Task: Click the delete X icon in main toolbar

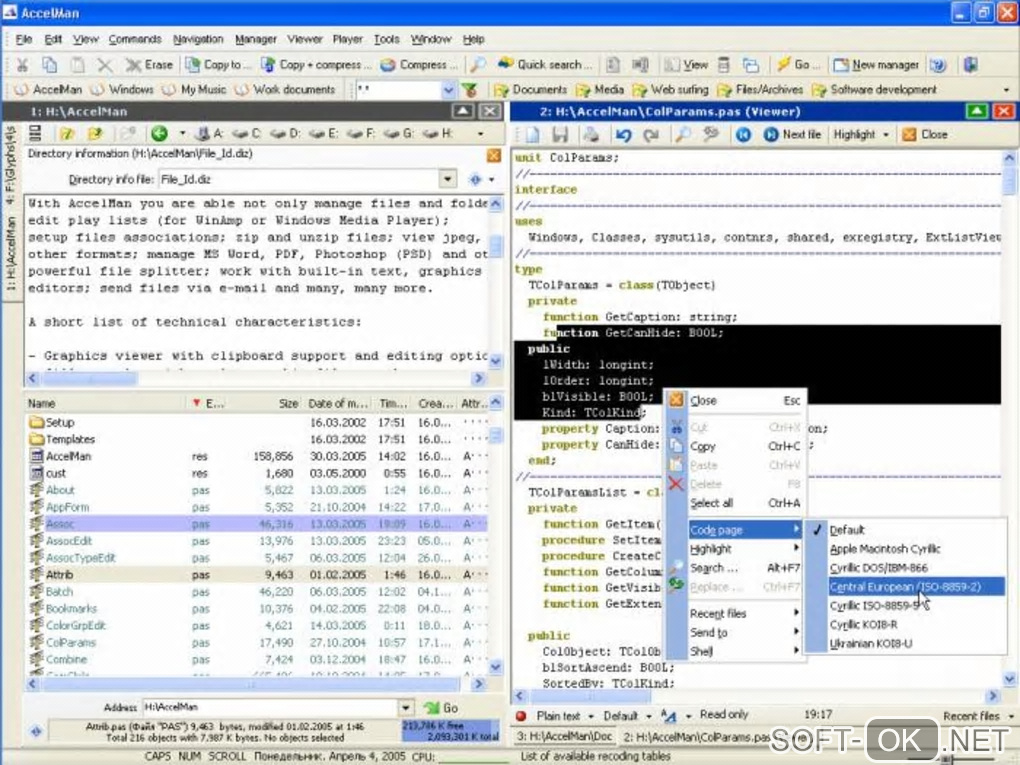Action: click(105, 64)
